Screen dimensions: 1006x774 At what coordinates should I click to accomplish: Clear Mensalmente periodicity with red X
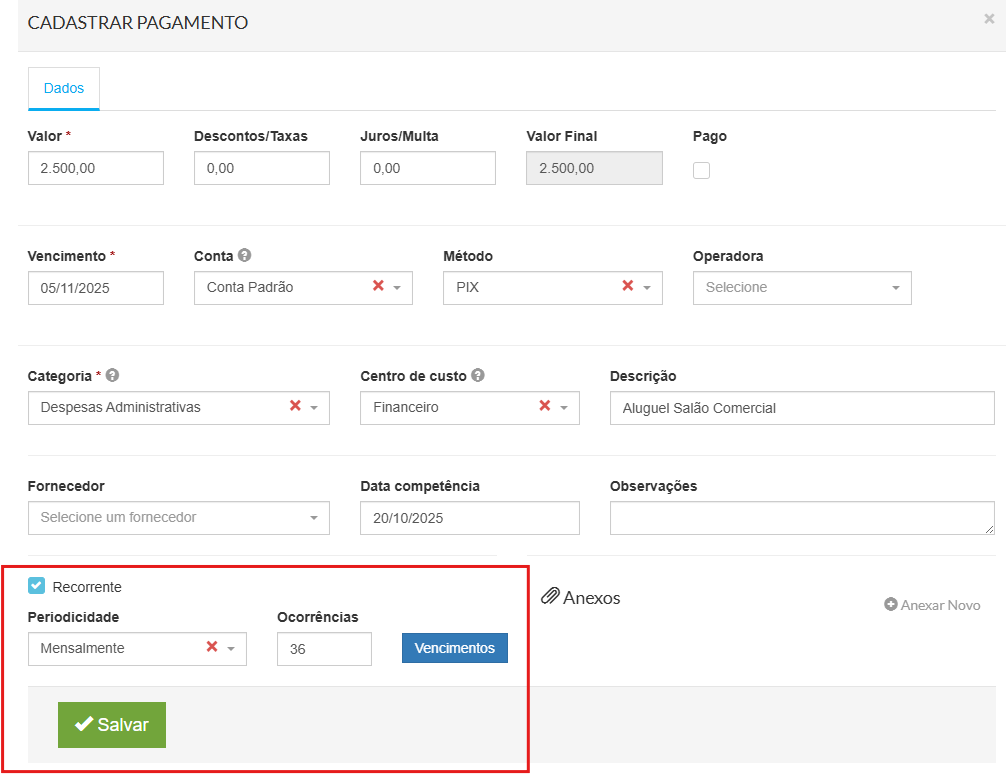click(x=212, y=647)
